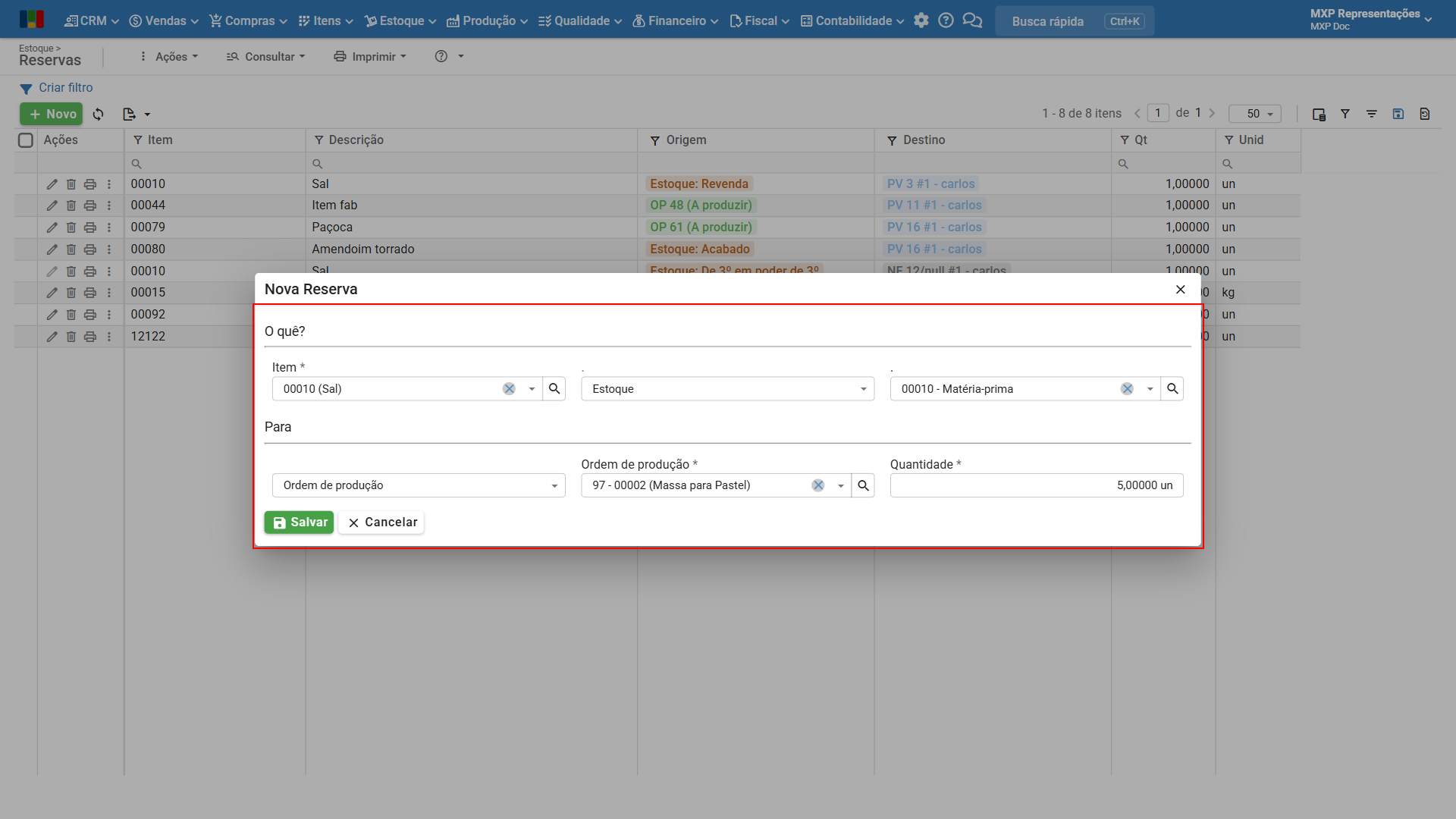Open the help icon in top navigation
Viewport: 1456px width, 819px height.
point(946,20)
